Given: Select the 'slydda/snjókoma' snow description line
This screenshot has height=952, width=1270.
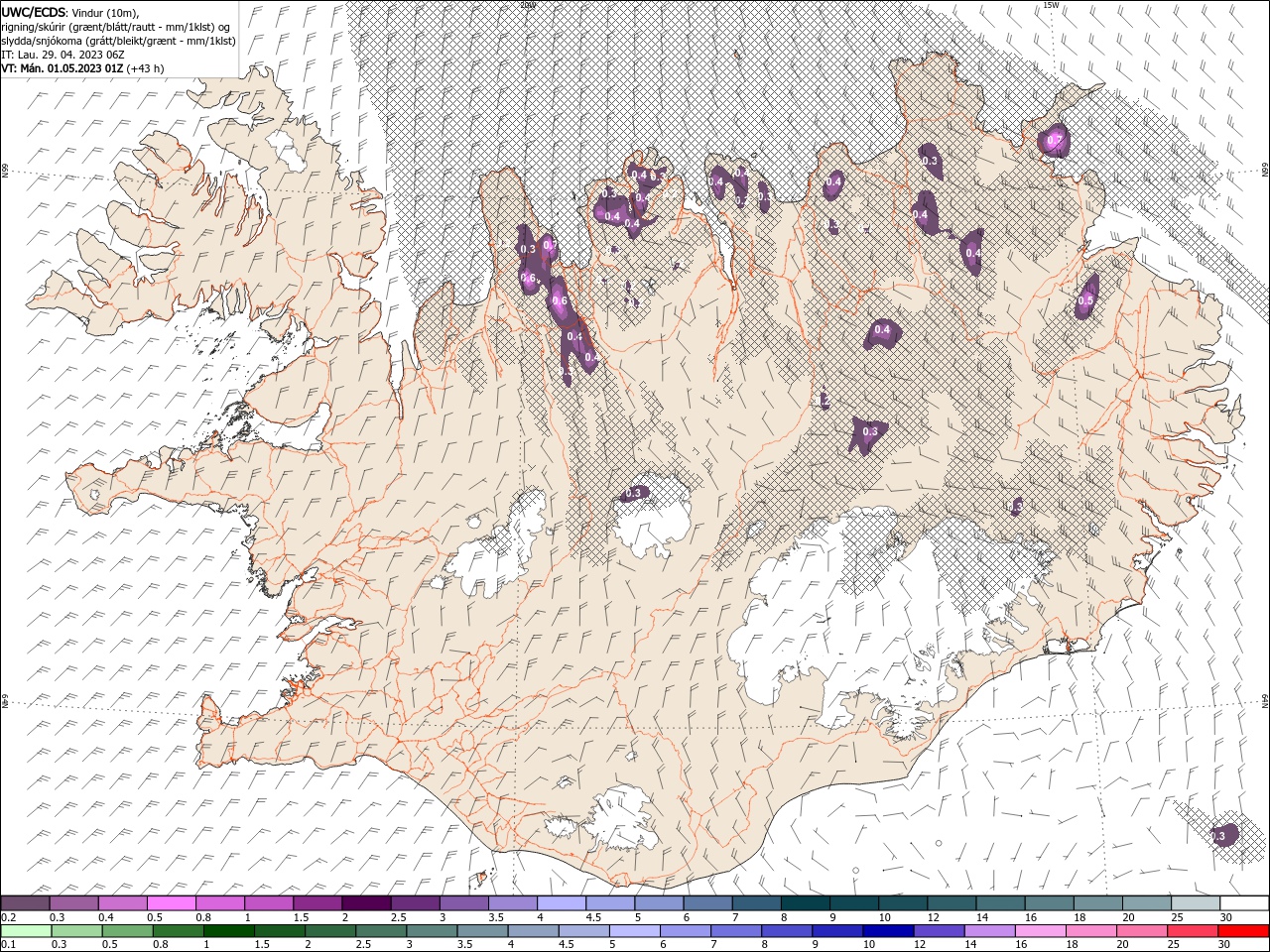Looking at the screenshot, I should pyautogui.click(x=118, y=41).
